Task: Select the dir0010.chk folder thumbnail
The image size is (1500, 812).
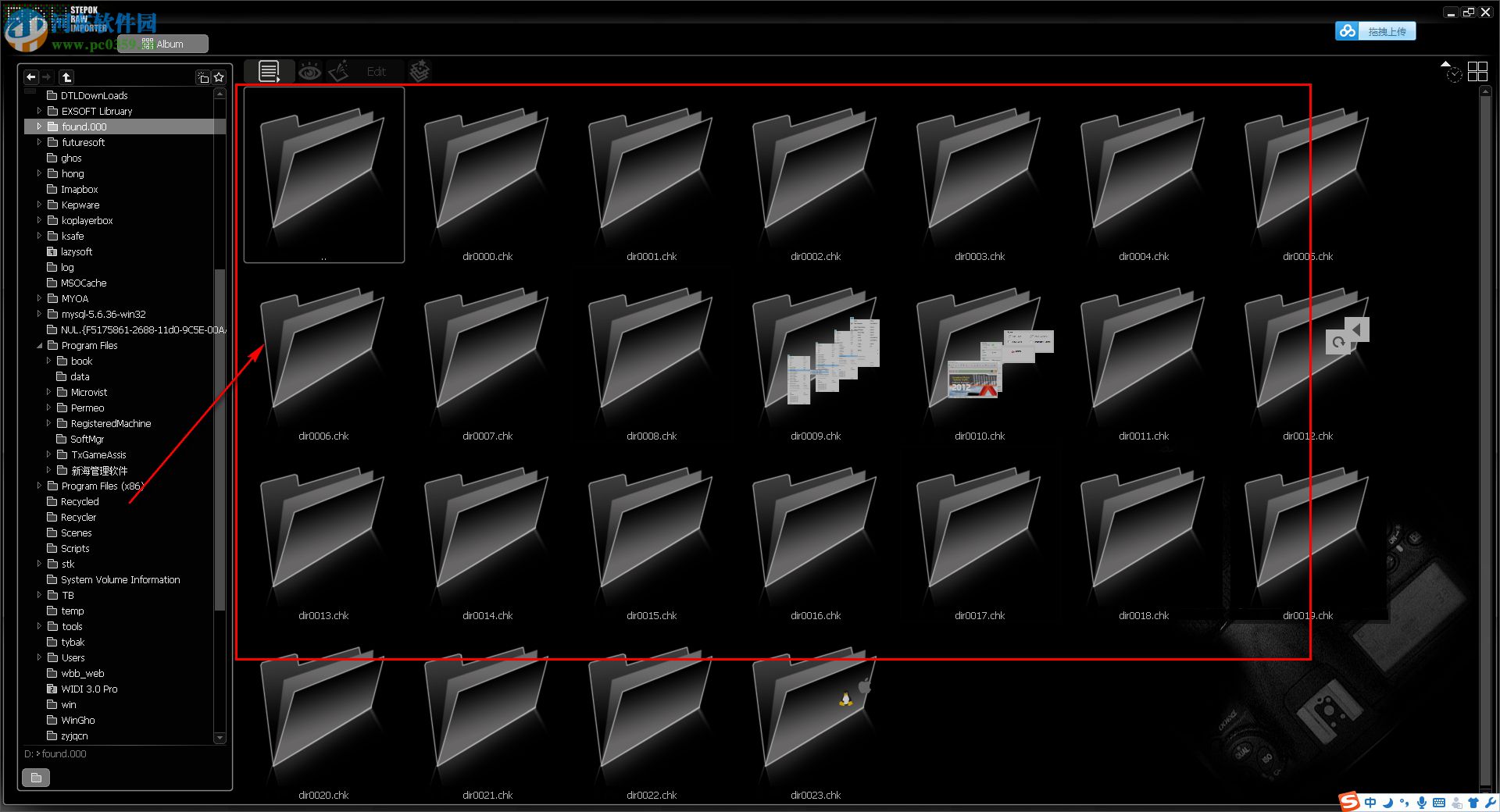Action: tap(980, 363)
